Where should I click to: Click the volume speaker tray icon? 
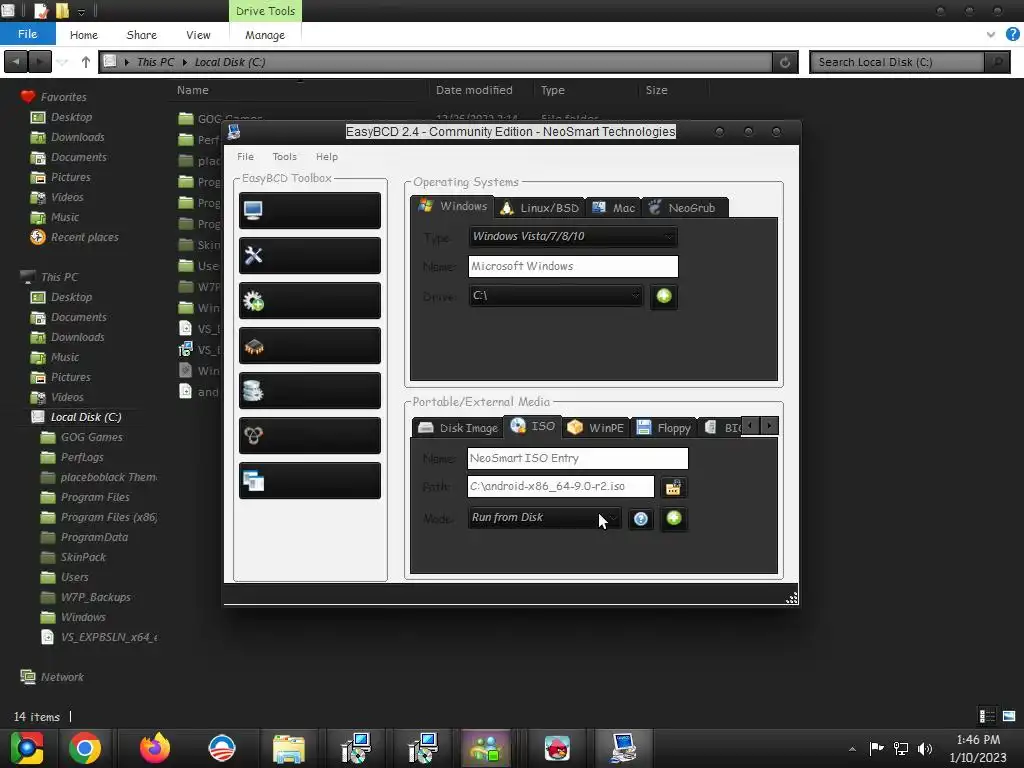point(925,748)
